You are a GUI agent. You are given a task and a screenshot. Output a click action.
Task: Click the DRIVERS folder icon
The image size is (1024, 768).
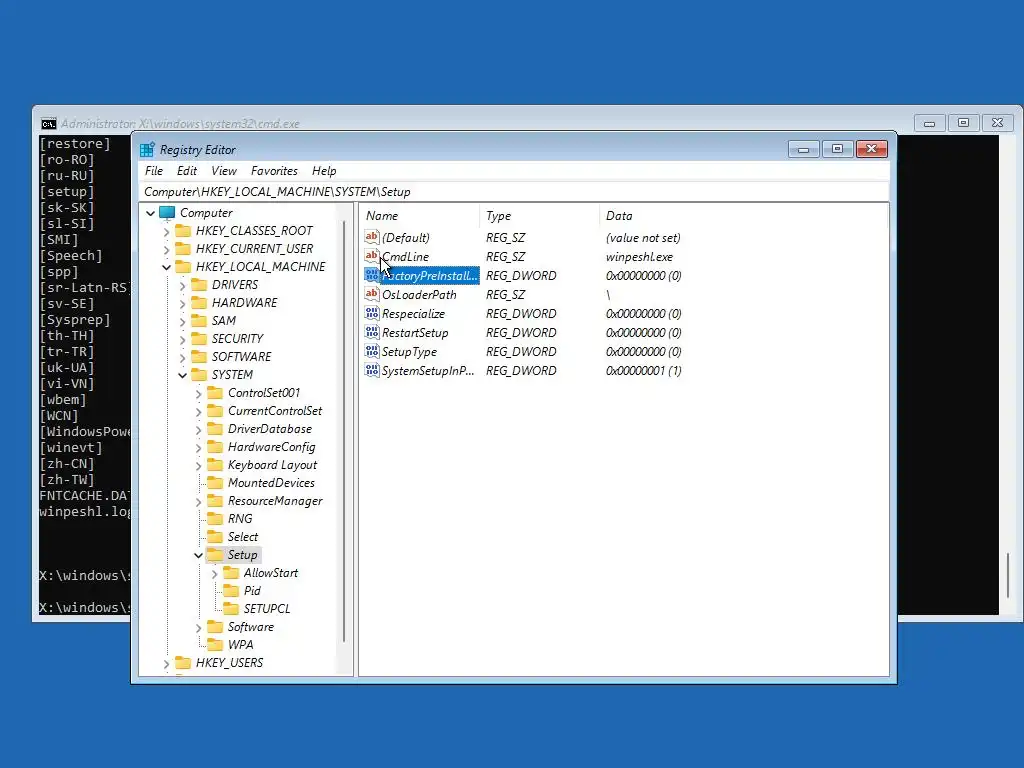(x=199, y=285)
